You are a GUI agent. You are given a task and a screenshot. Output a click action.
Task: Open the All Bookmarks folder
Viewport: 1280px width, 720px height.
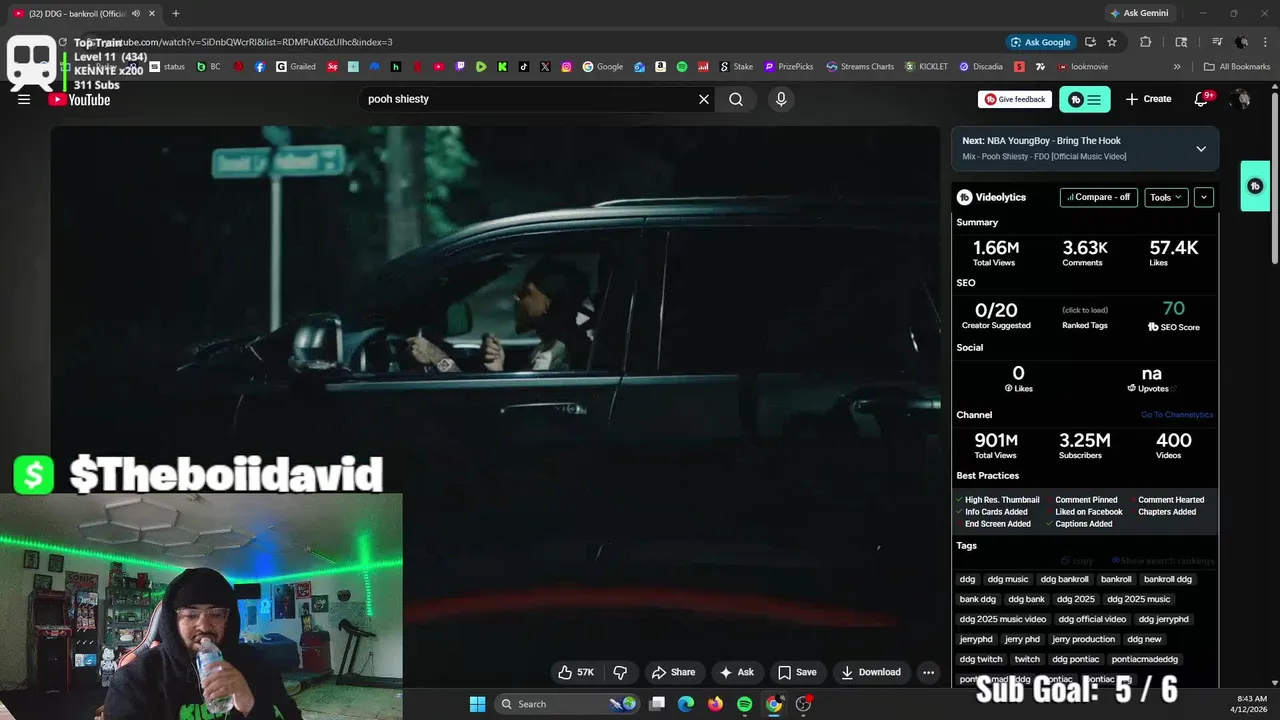click(1237, 67)
